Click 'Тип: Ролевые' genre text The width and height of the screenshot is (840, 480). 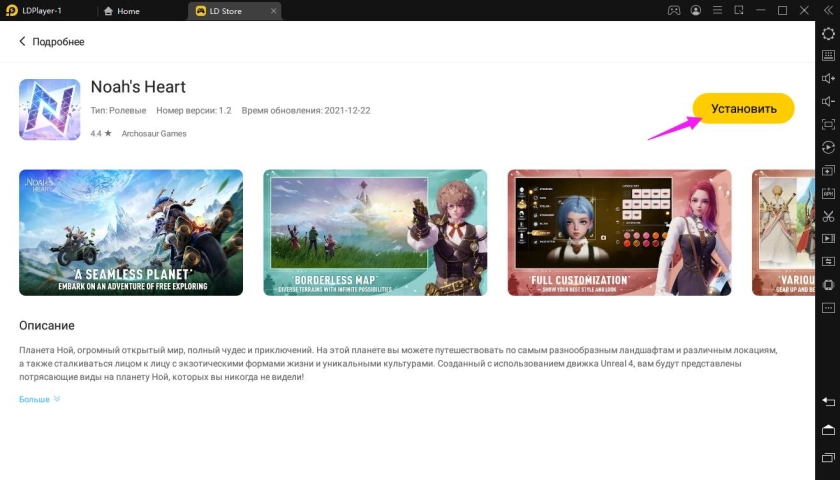(118, 110)
